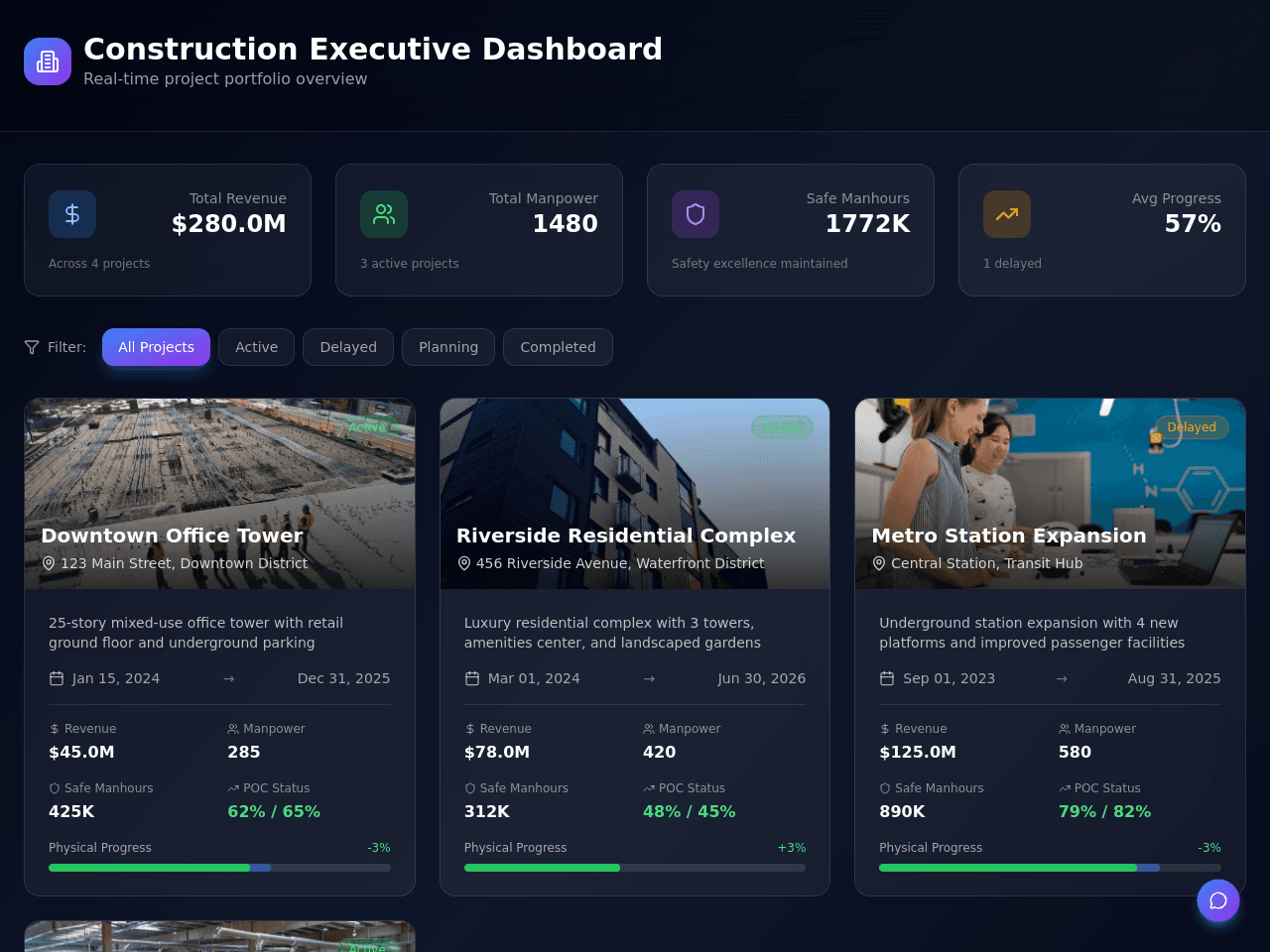Click the 890K safe manhours value
This screenshot has height=952, width=1270.
pos(902,812)
